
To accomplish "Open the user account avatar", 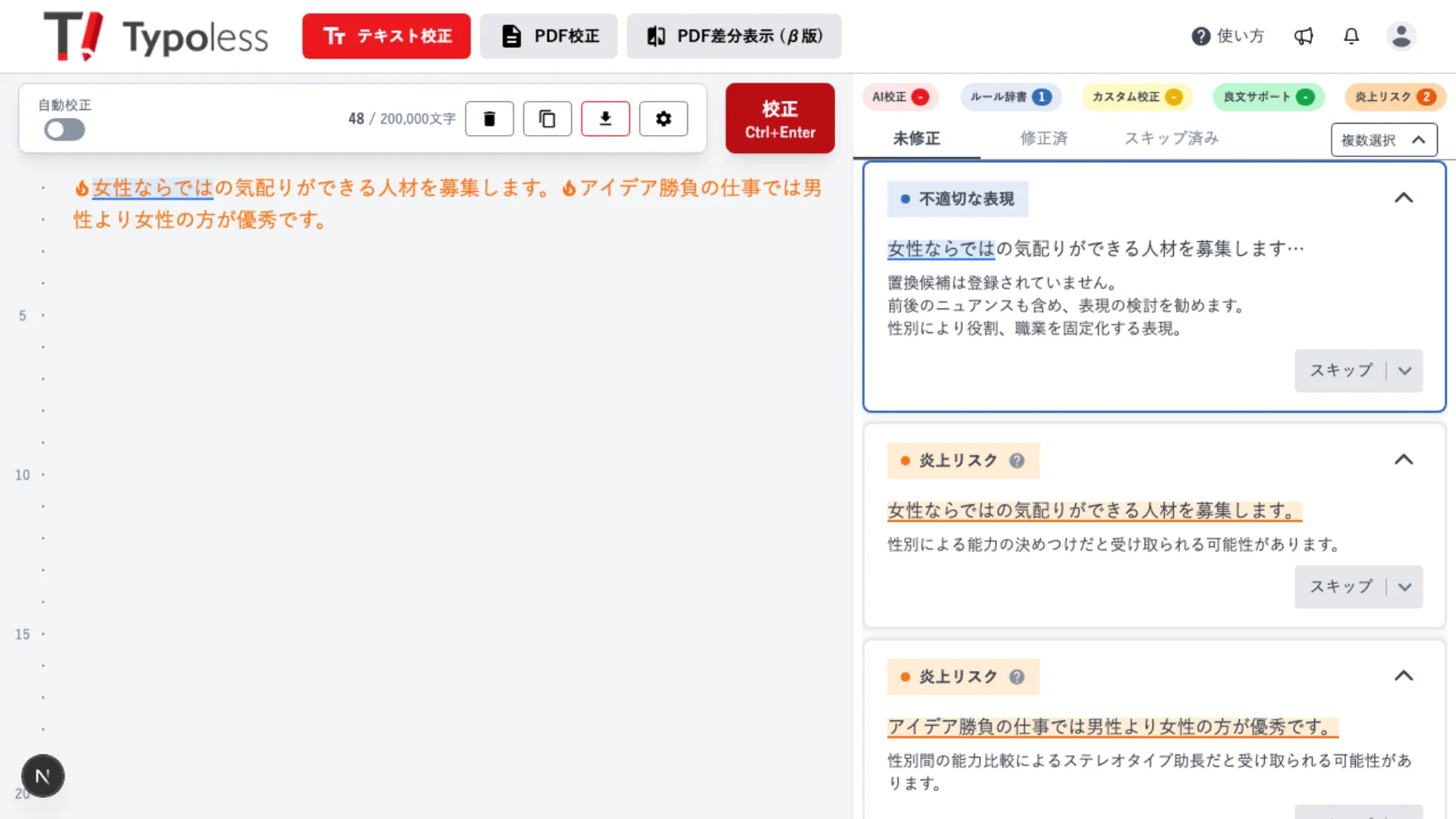I will (1401, 36).
